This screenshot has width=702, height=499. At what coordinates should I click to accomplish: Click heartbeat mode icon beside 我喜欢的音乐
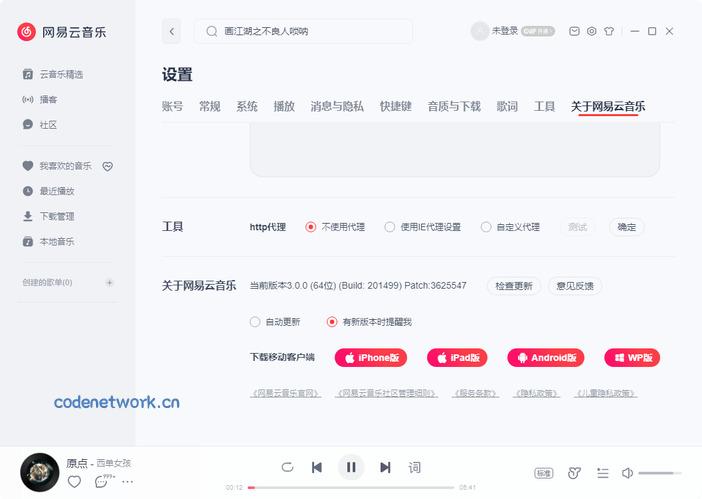point(107,166)
